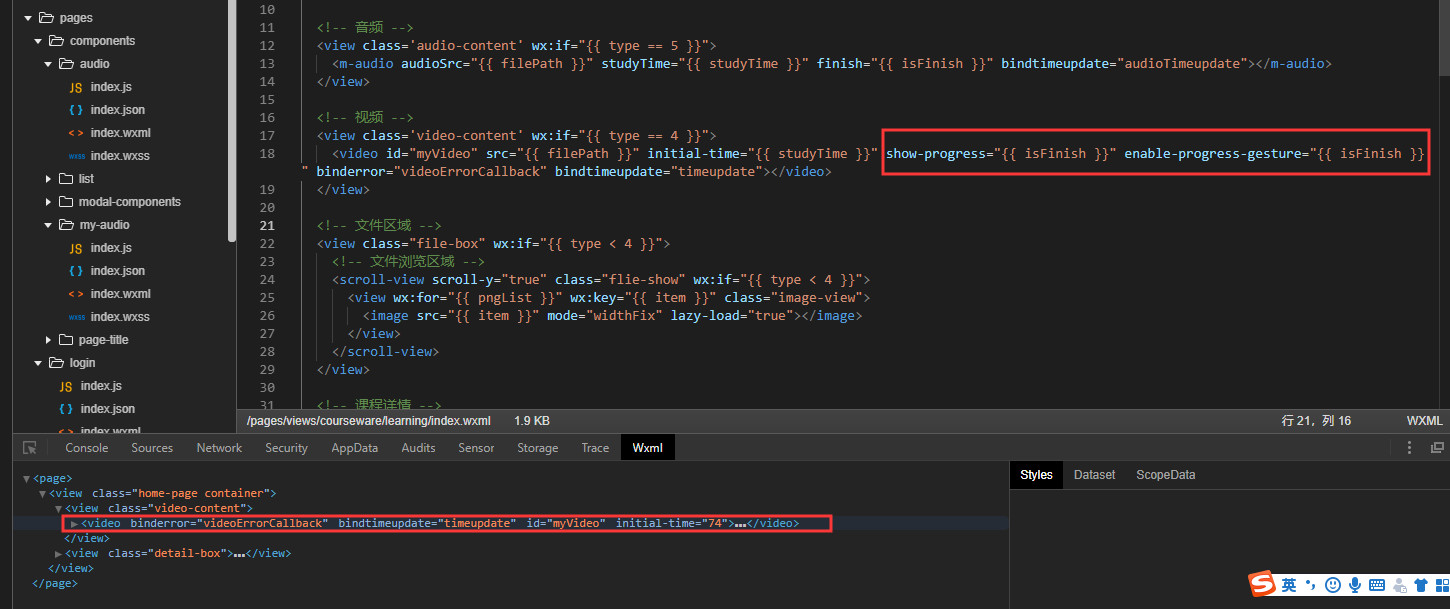Open the AppData tab
Screen dimensions: 1450x609
point(355,448)
